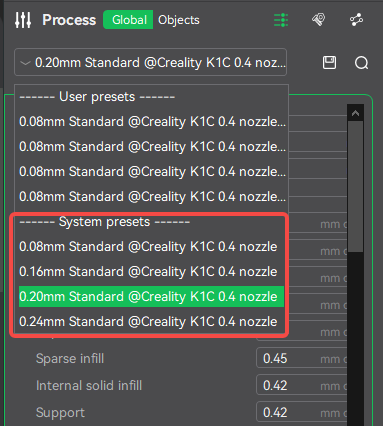Select the first 0.08mm Standard user preset
383x426 pixels.
click(152, 122)
